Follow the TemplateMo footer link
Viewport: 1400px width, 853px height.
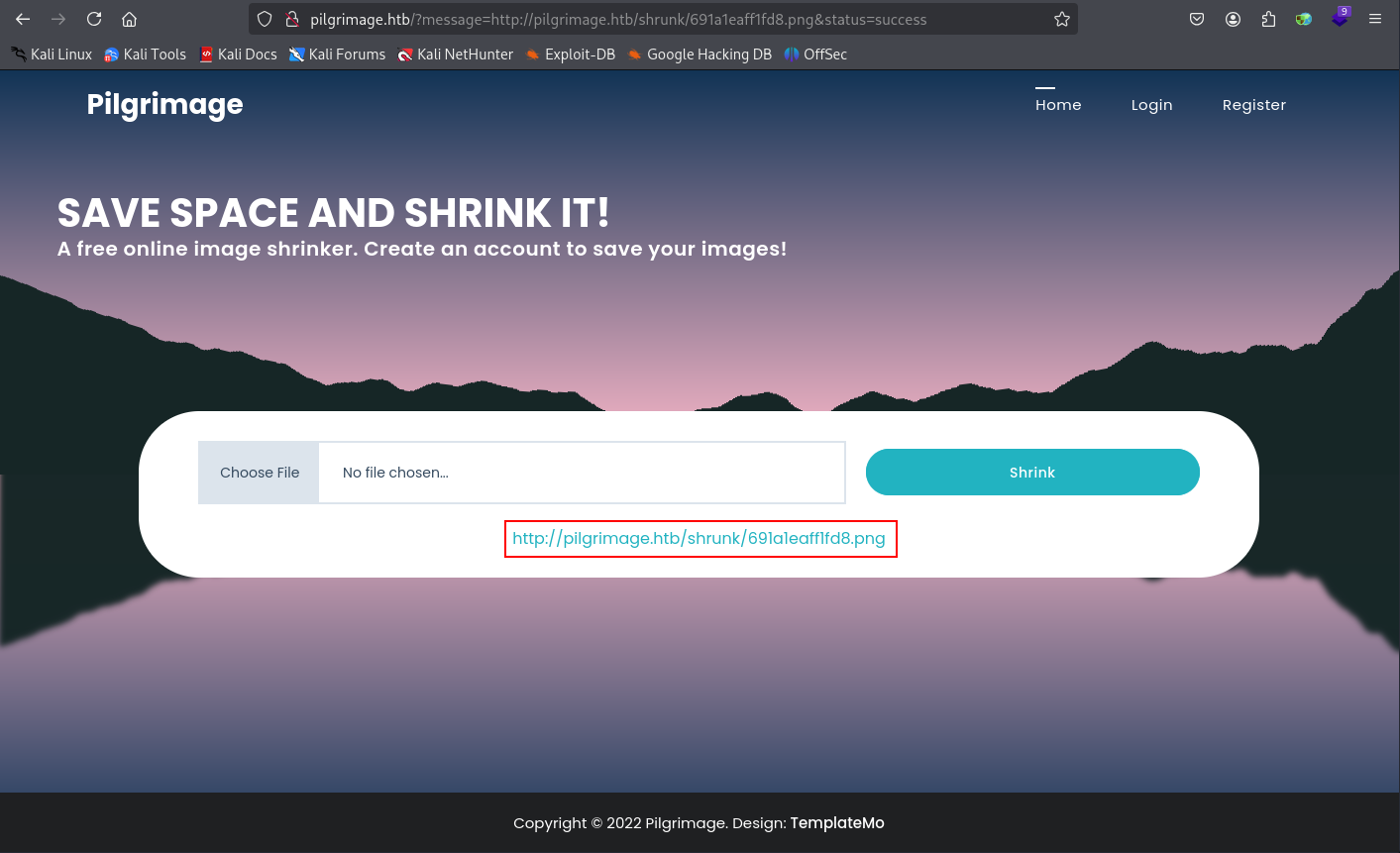point(837,823)
